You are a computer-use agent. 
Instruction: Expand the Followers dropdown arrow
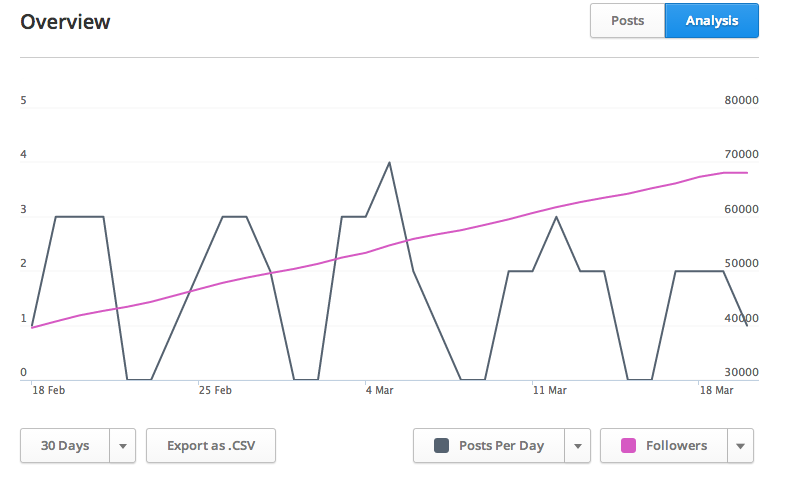(x=740, y=445)
